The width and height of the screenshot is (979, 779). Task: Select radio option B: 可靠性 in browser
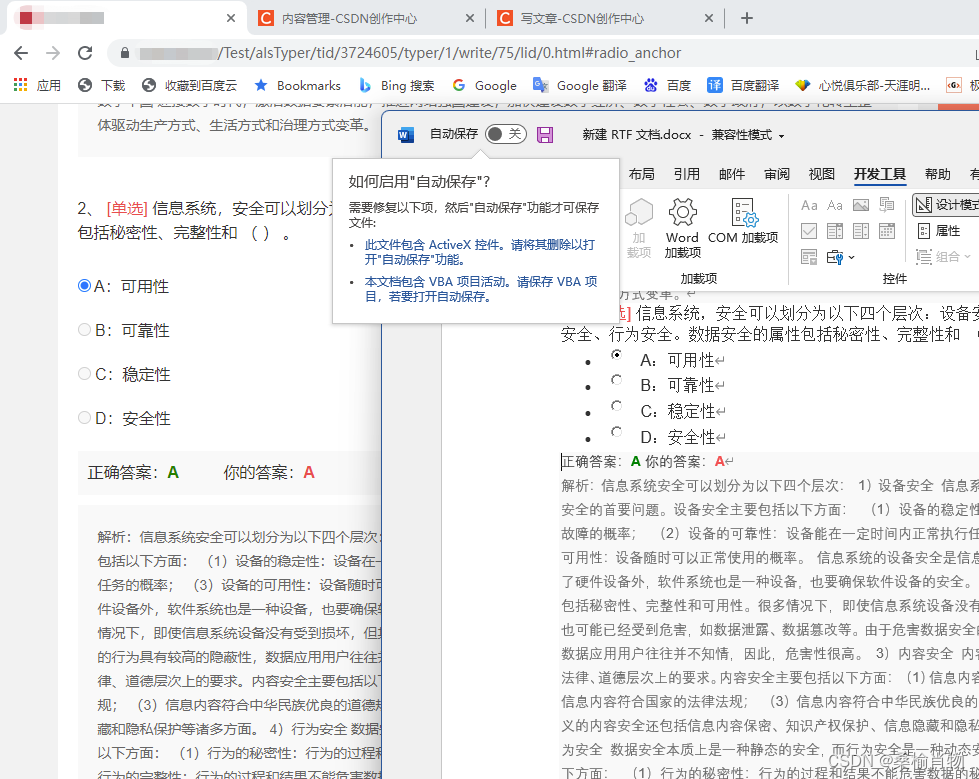(84, 330)
